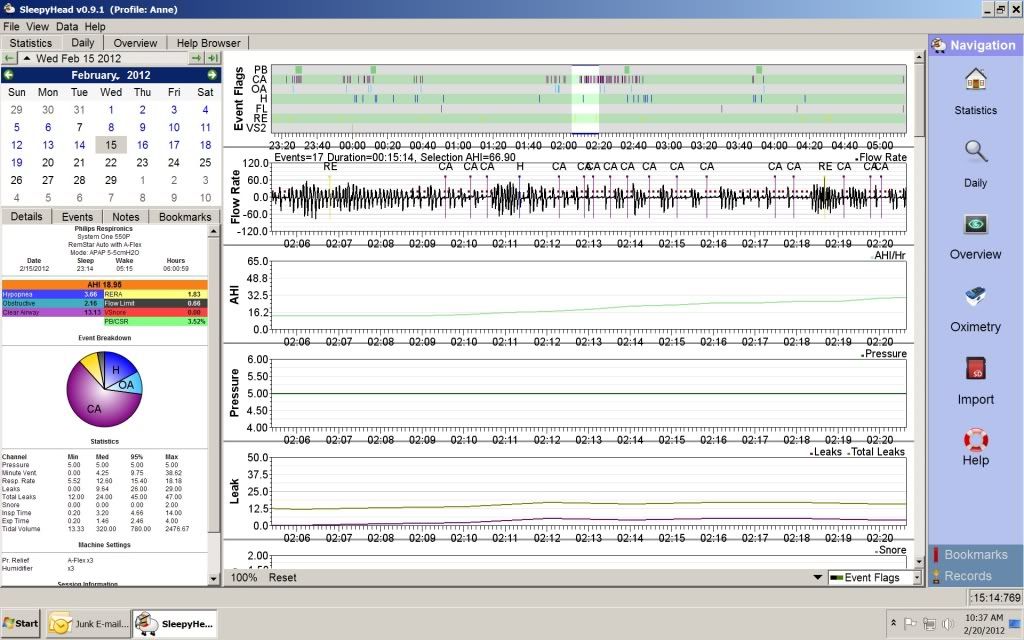Open the Oximetry icon in Navigation
The image size is (1024, 640).
tap(976, 297)
